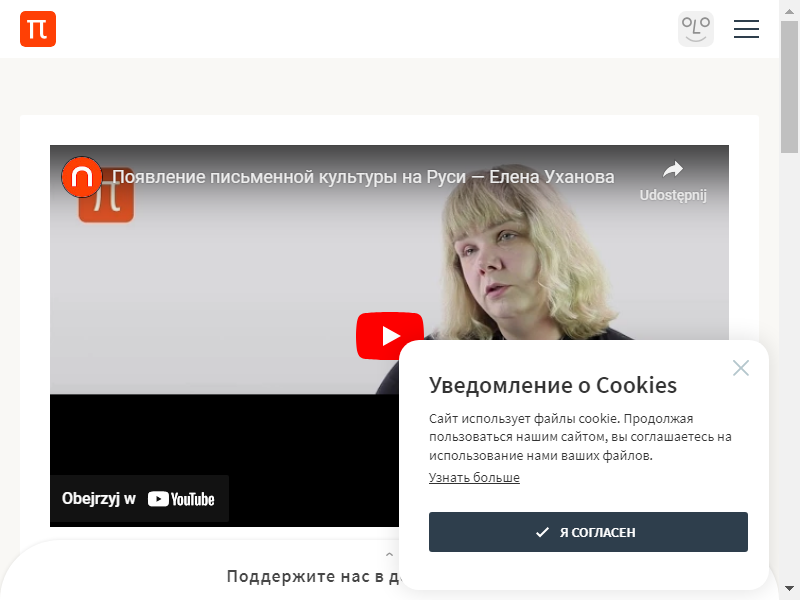Click the vertical scrollbar thumb

(x=789, y=87)
